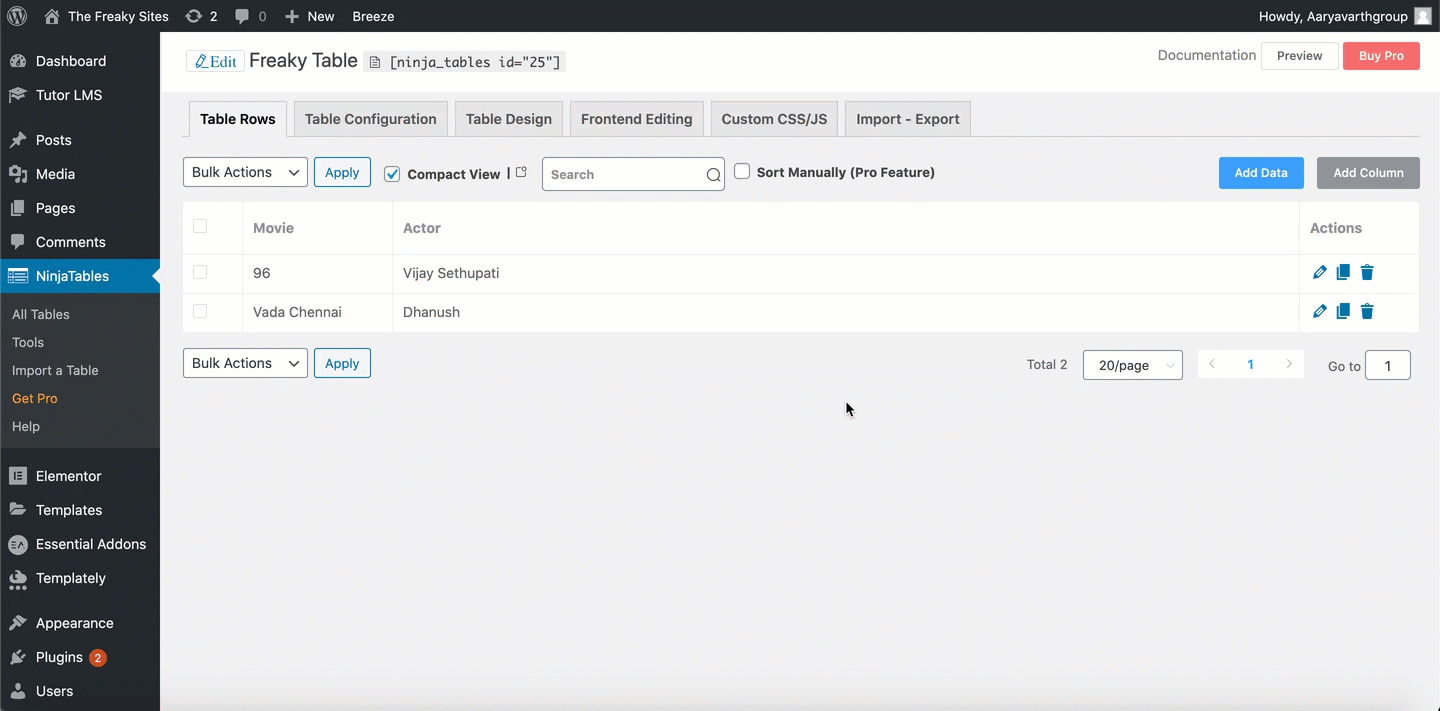The image size is (1440, 711).
Task: Click the edit pencil icon for row 96
Action: tap(1319, 272)
